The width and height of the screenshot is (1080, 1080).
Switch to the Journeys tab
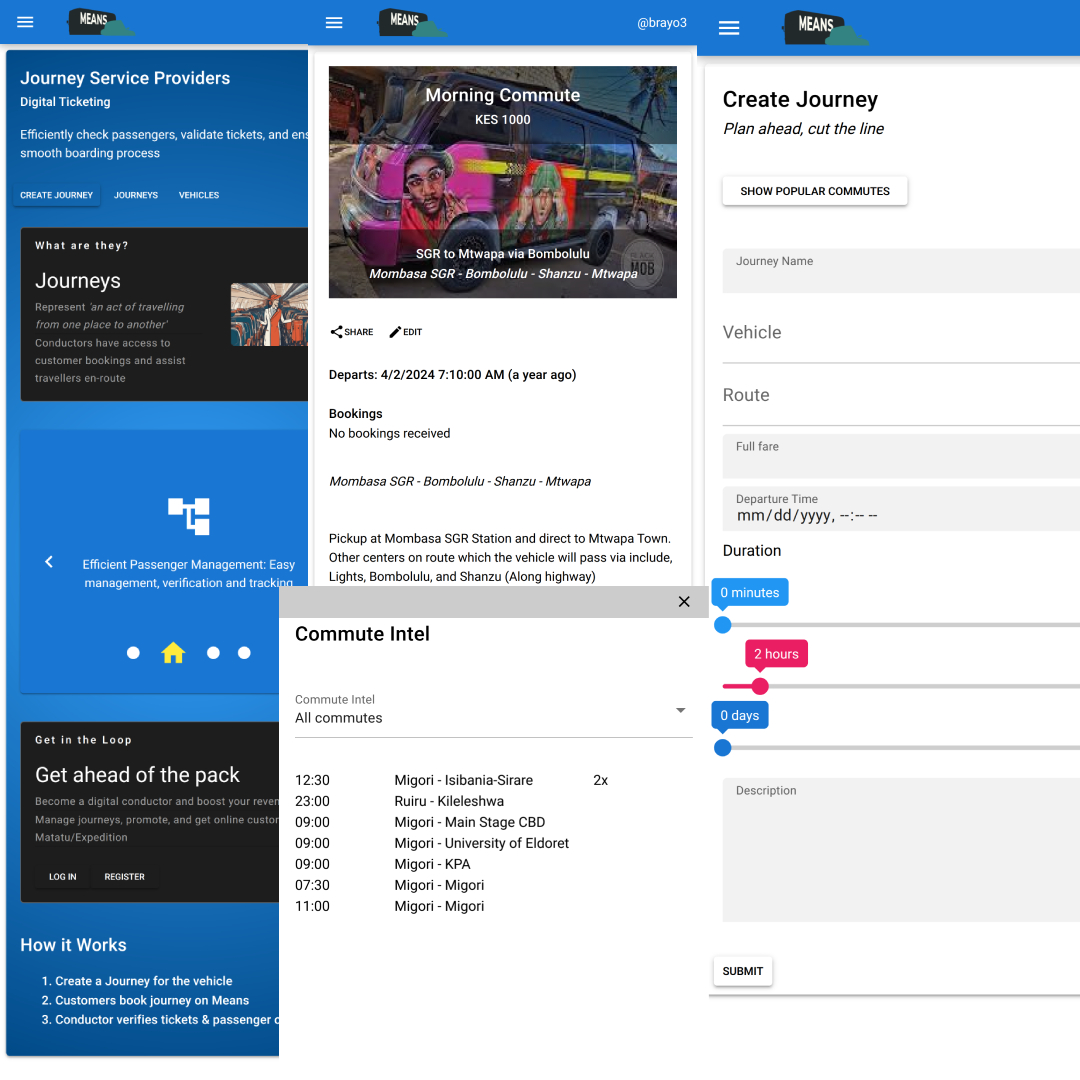[x=136, y=195]
